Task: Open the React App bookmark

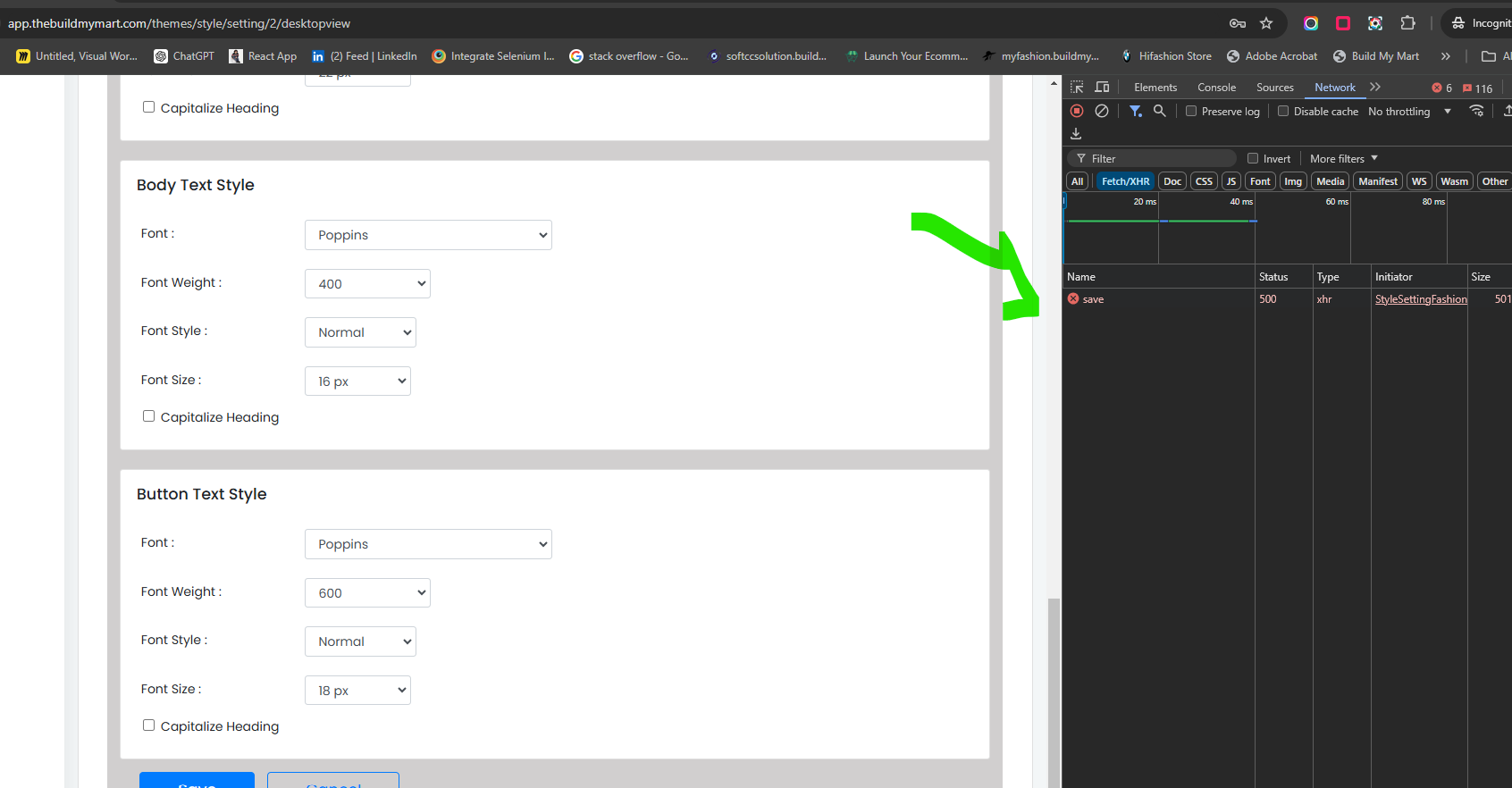Action: tap(263, 56)
